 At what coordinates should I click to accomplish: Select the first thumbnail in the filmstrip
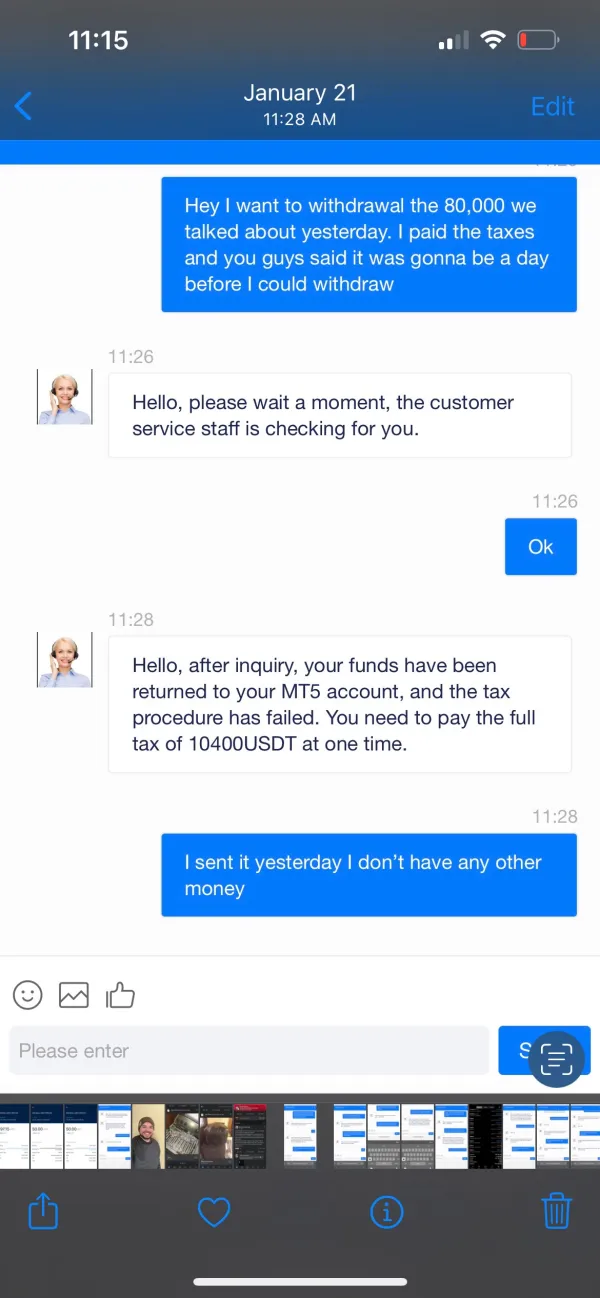pyautogui.click(x=14, y=1136)
